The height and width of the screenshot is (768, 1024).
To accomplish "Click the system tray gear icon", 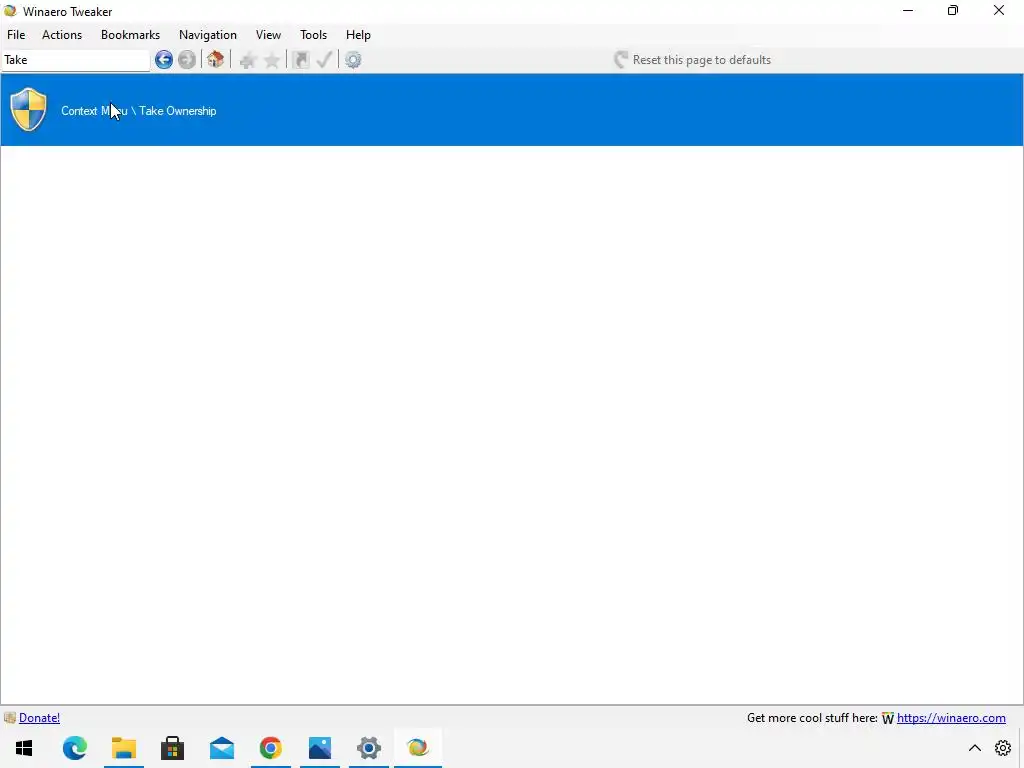I will point(1003,748).
